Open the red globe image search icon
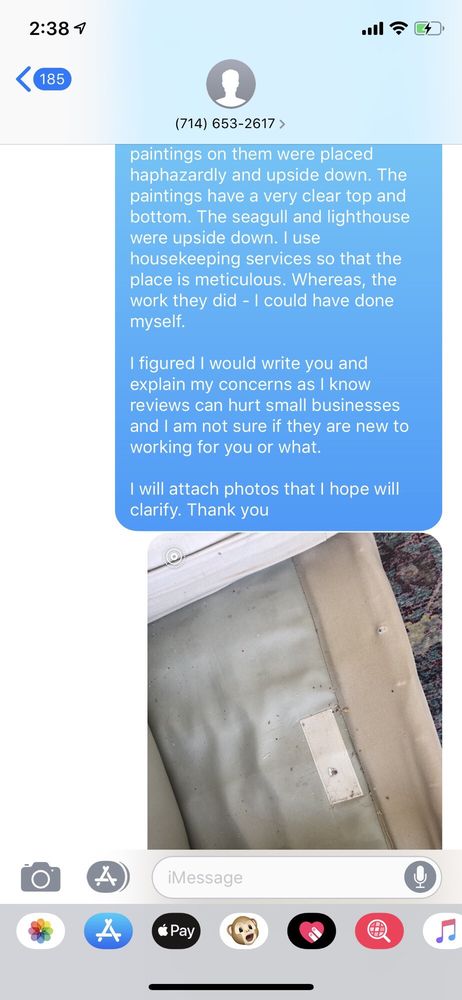 [379, 930]
